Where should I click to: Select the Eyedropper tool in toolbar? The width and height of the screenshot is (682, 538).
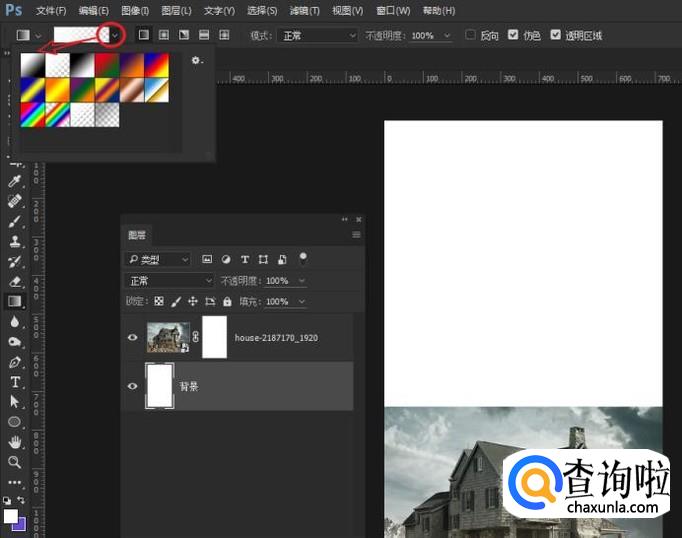(15, 181)
